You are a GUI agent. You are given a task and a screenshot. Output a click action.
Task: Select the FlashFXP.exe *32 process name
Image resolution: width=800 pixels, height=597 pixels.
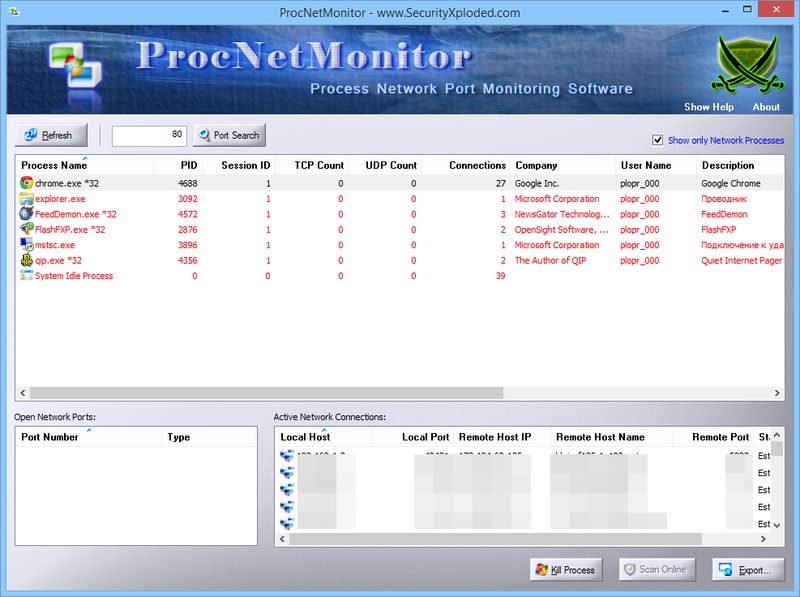[70, 229]
